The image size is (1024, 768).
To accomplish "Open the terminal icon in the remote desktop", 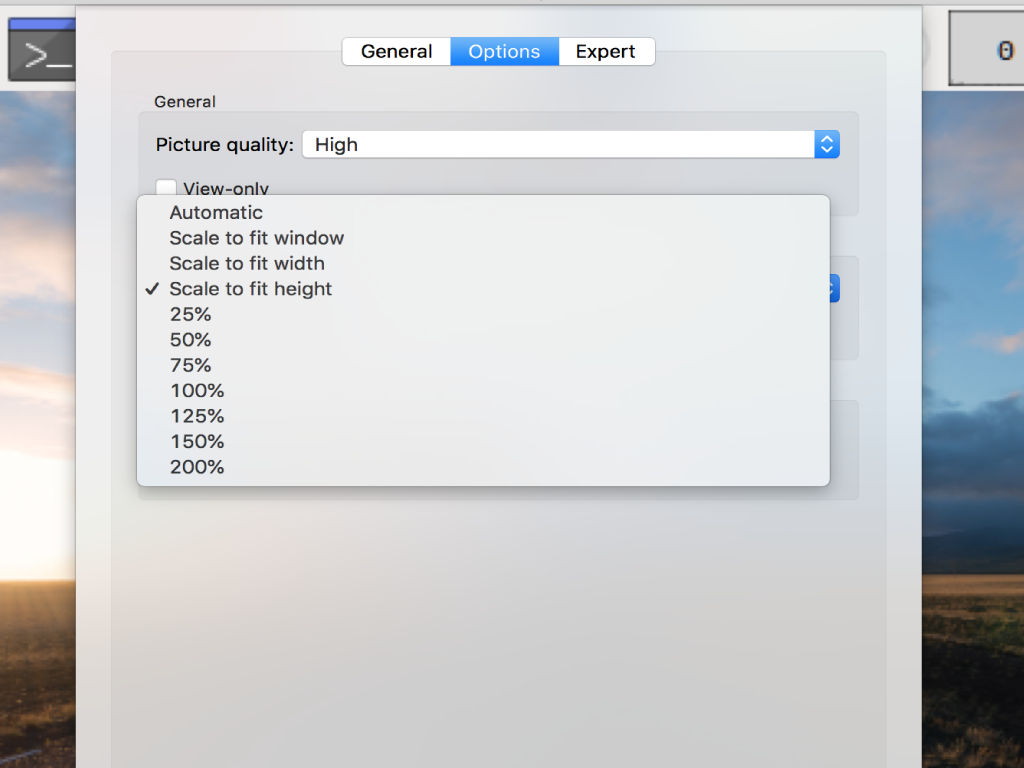I will click(42, 50).
